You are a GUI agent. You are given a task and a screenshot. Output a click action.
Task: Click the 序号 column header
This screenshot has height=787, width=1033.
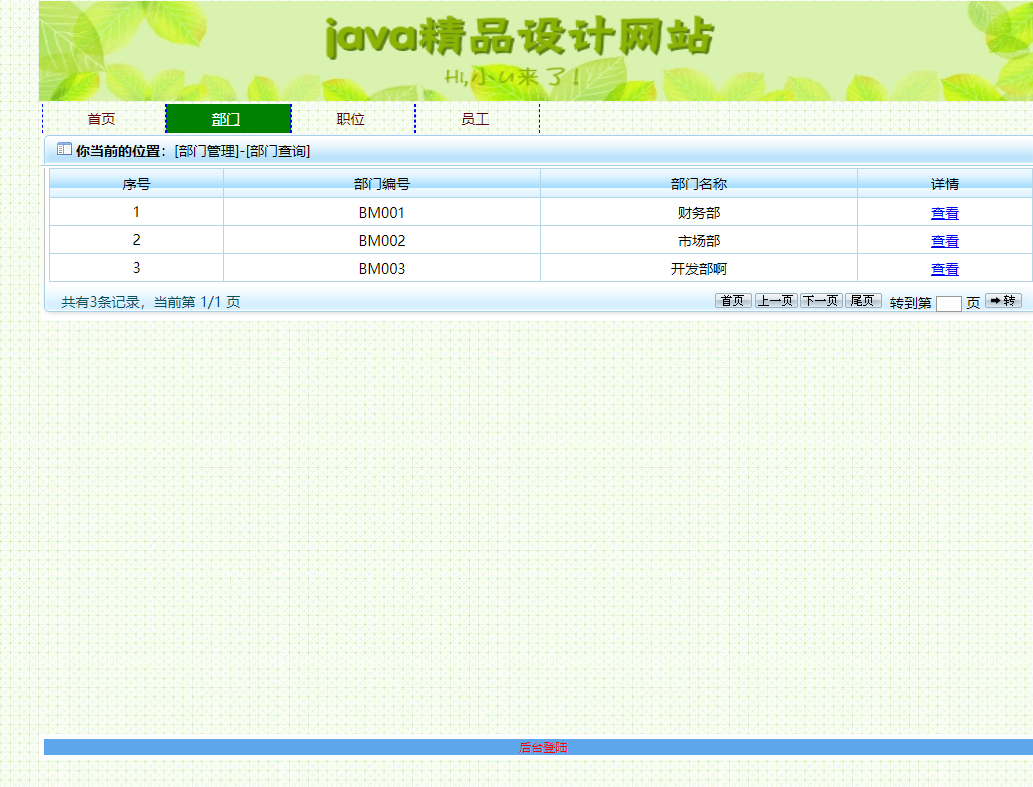click(136, 184)
